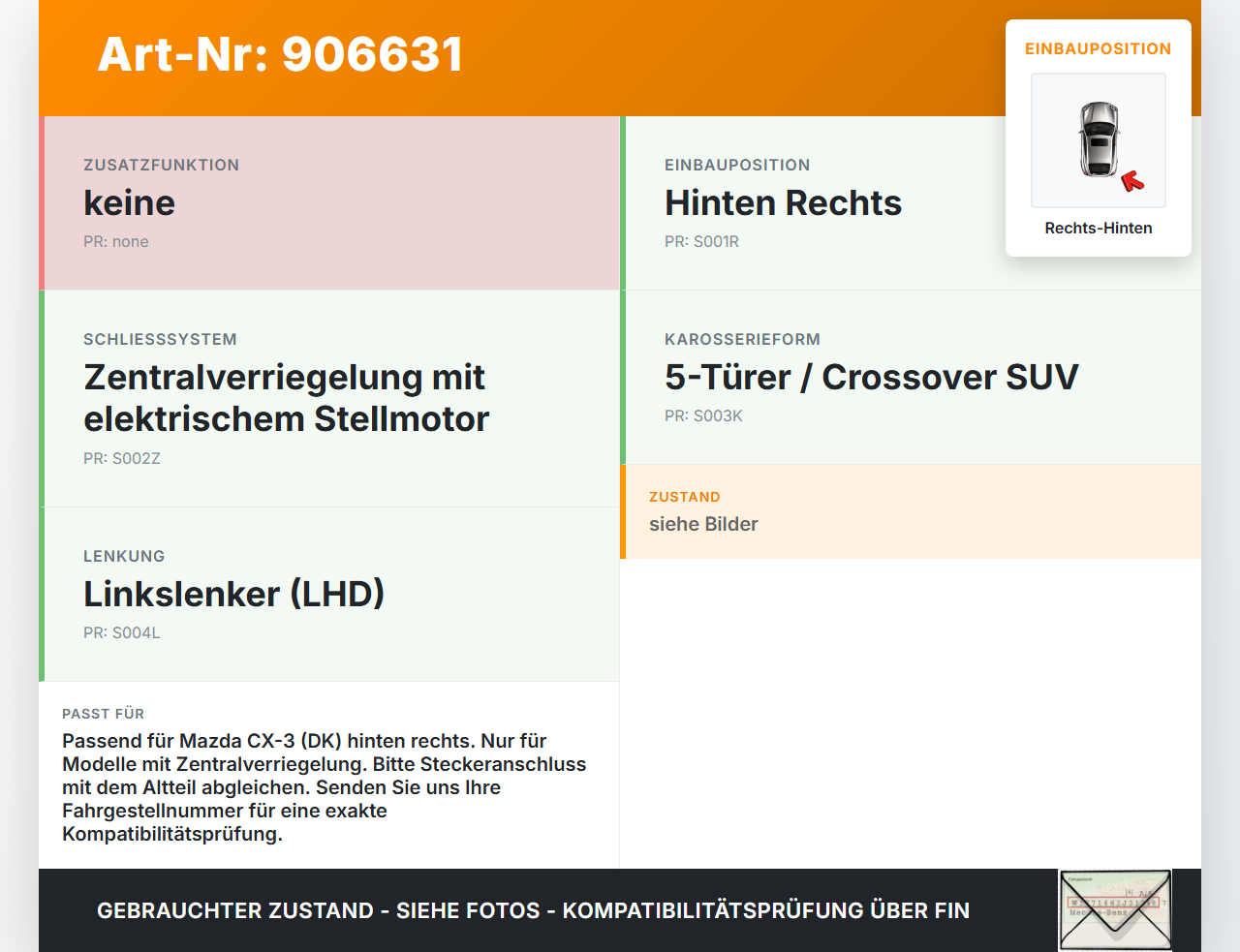Click the ZUSTAND label

[685, 497]
